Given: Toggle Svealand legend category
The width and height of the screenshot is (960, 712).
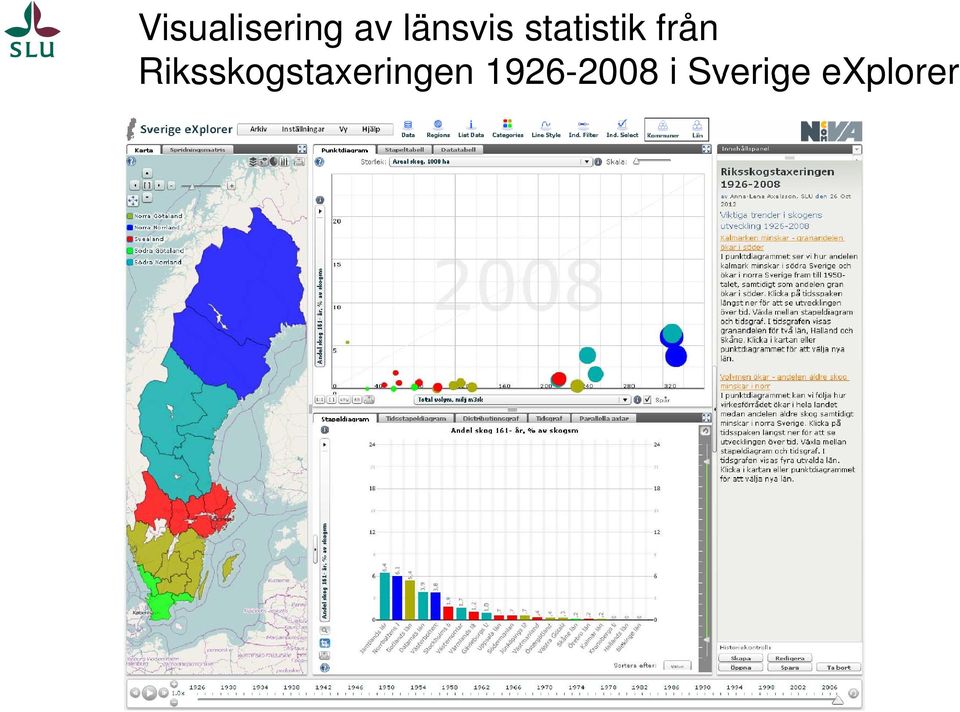Looking at the screenshot, I should pyautogui.click(x=145, y=239).
